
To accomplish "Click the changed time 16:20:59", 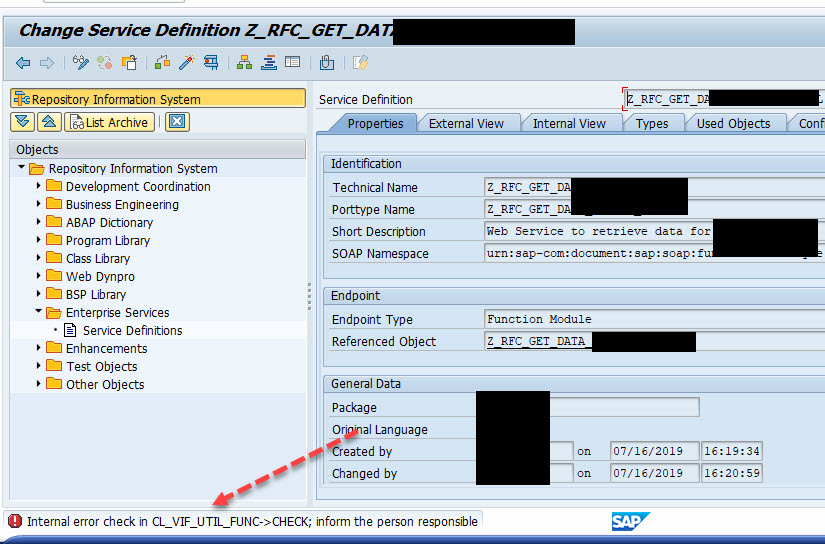I will [731, 474].
